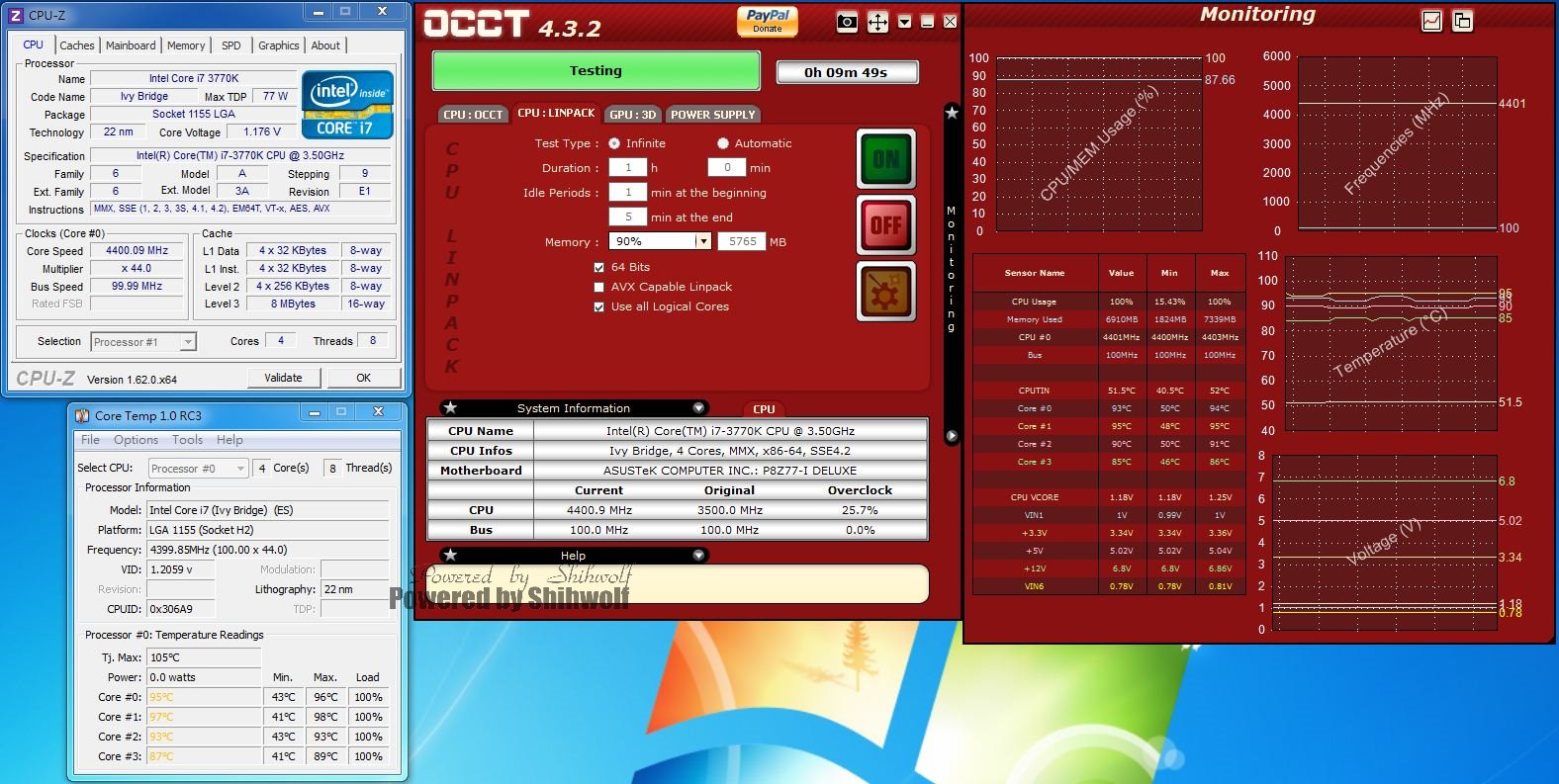Switch to the POWER SUPPLY tab

pyautogui.click(x=712, y=115)
